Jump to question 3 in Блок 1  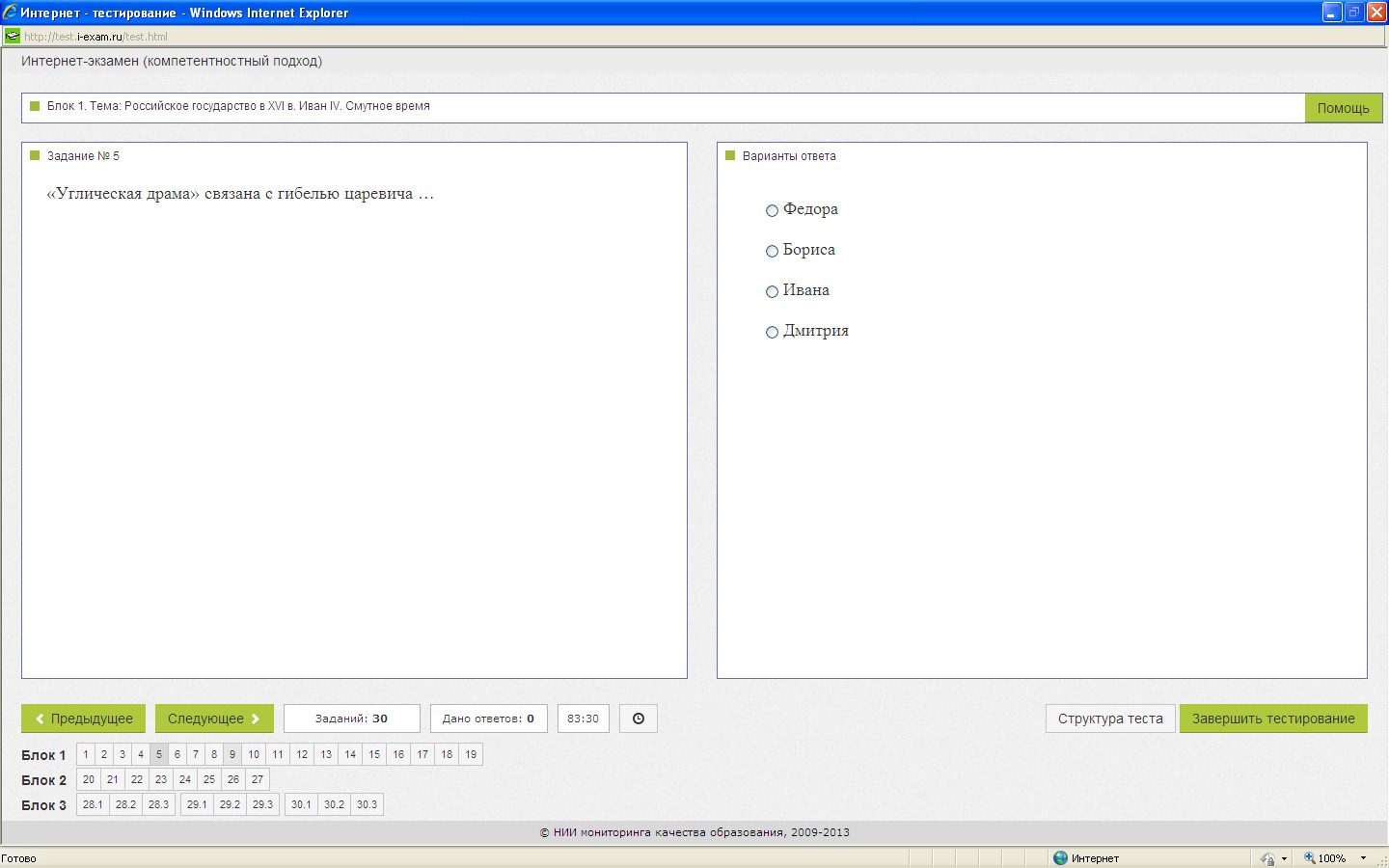click(123, 754)
